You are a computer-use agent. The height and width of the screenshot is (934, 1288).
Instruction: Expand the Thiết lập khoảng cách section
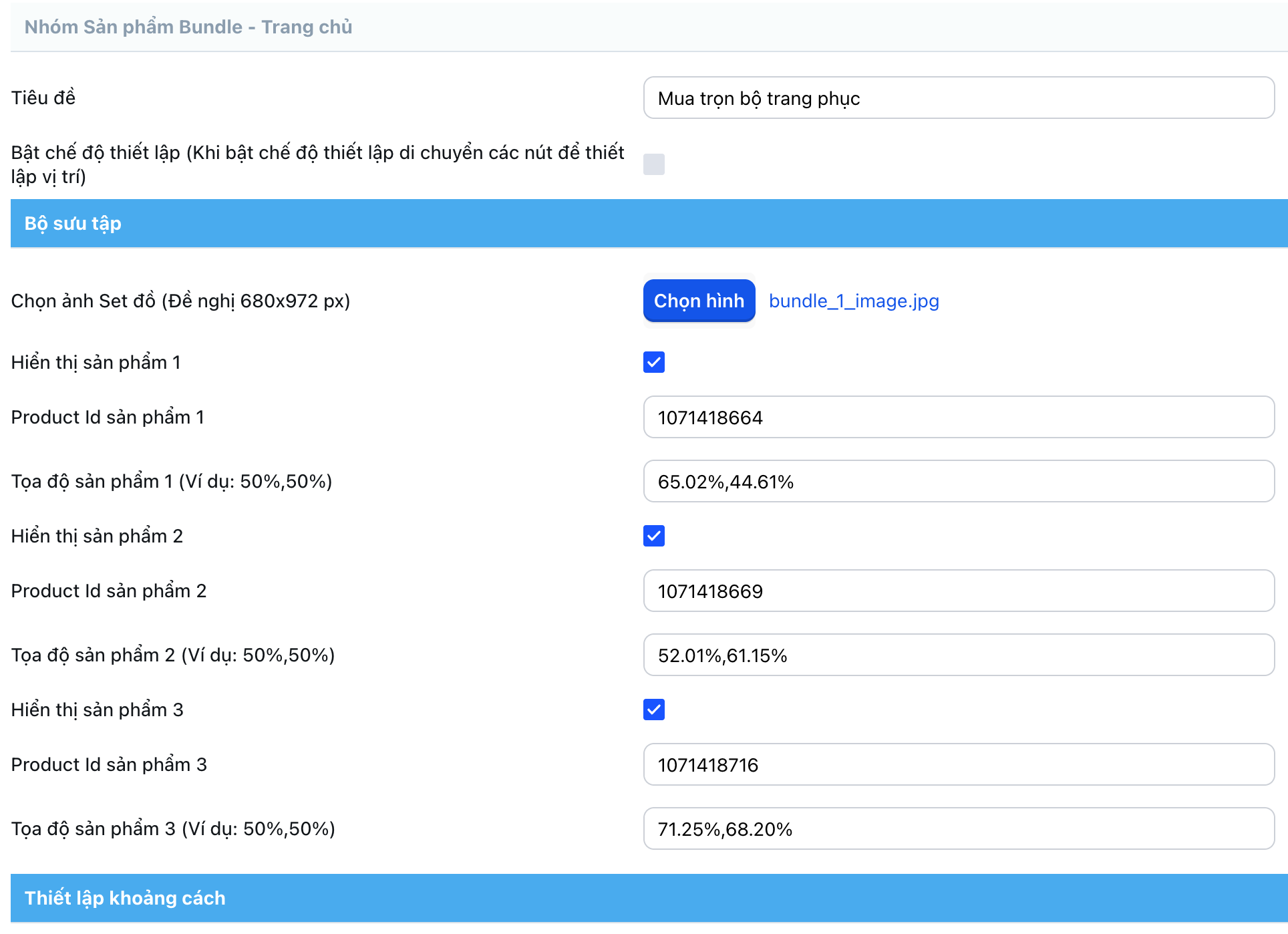point(648,898)
